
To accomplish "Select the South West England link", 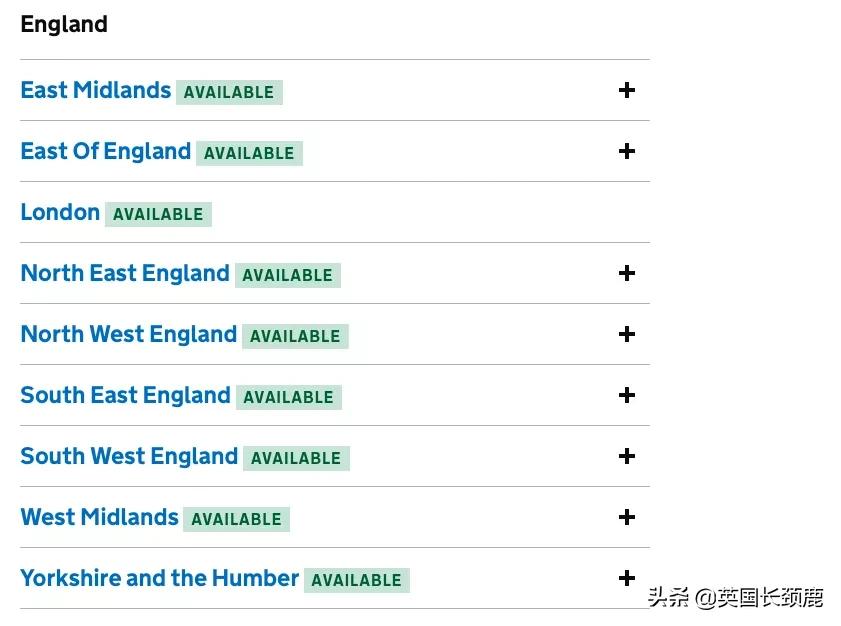I will (129, 456).
